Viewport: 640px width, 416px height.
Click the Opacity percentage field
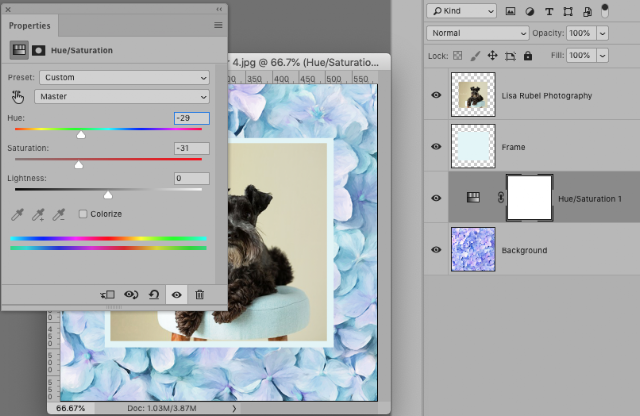click(581, 33)
